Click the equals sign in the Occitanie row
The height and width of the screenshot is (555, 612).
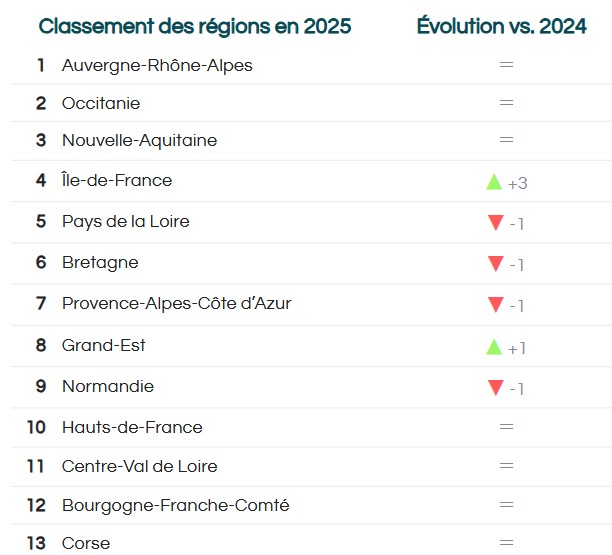pyautogui.click(x=506, y=102)
